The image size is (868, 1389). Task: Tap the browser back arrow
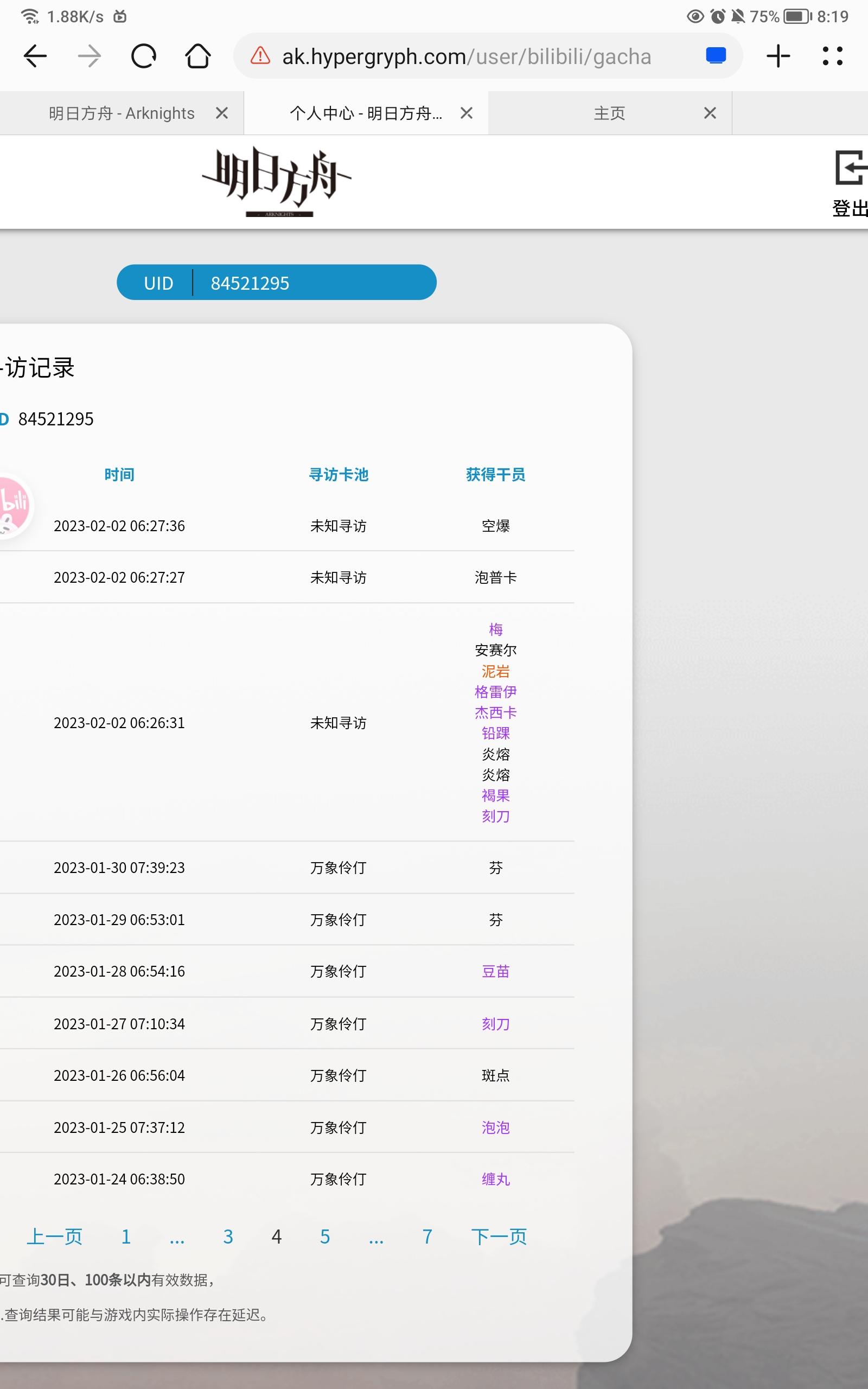(35, 56)
